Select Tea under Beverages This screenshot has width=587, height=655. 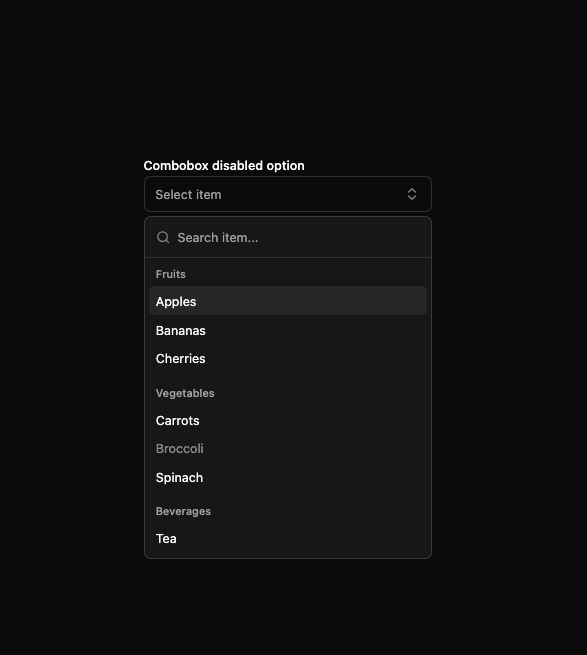click(287, 538)
